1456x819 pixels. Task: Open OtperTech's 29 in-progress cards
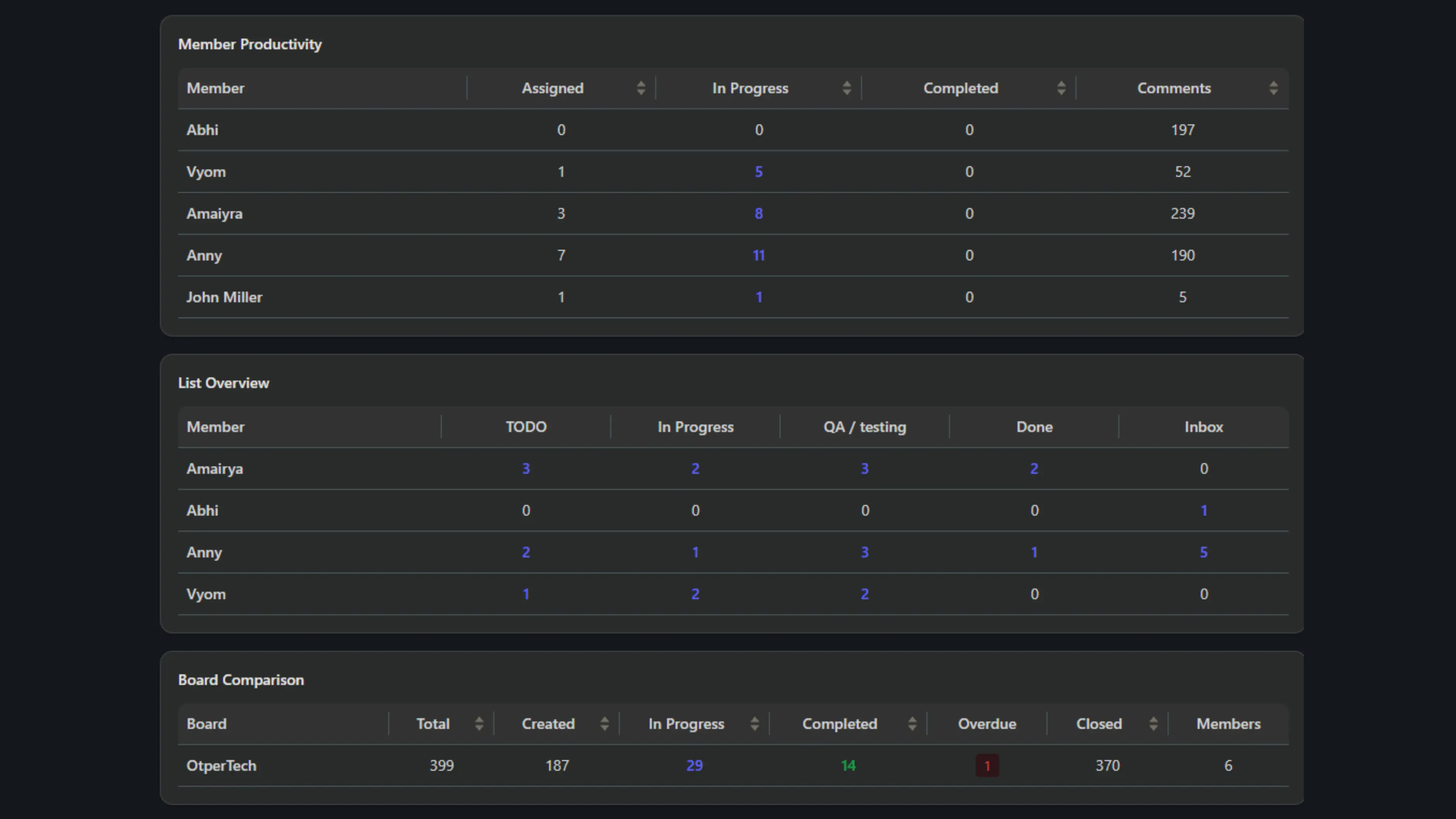694,766
